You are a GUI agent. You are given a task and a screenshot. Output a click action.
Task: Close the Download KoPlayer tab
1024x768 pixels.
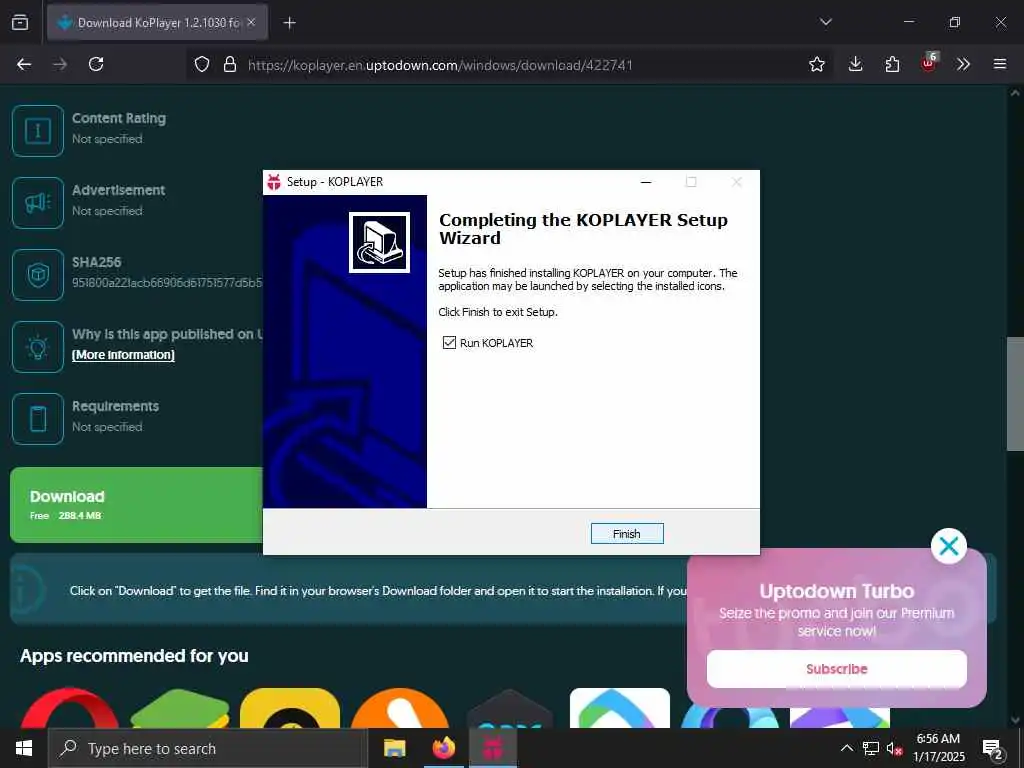pos(251,22)
